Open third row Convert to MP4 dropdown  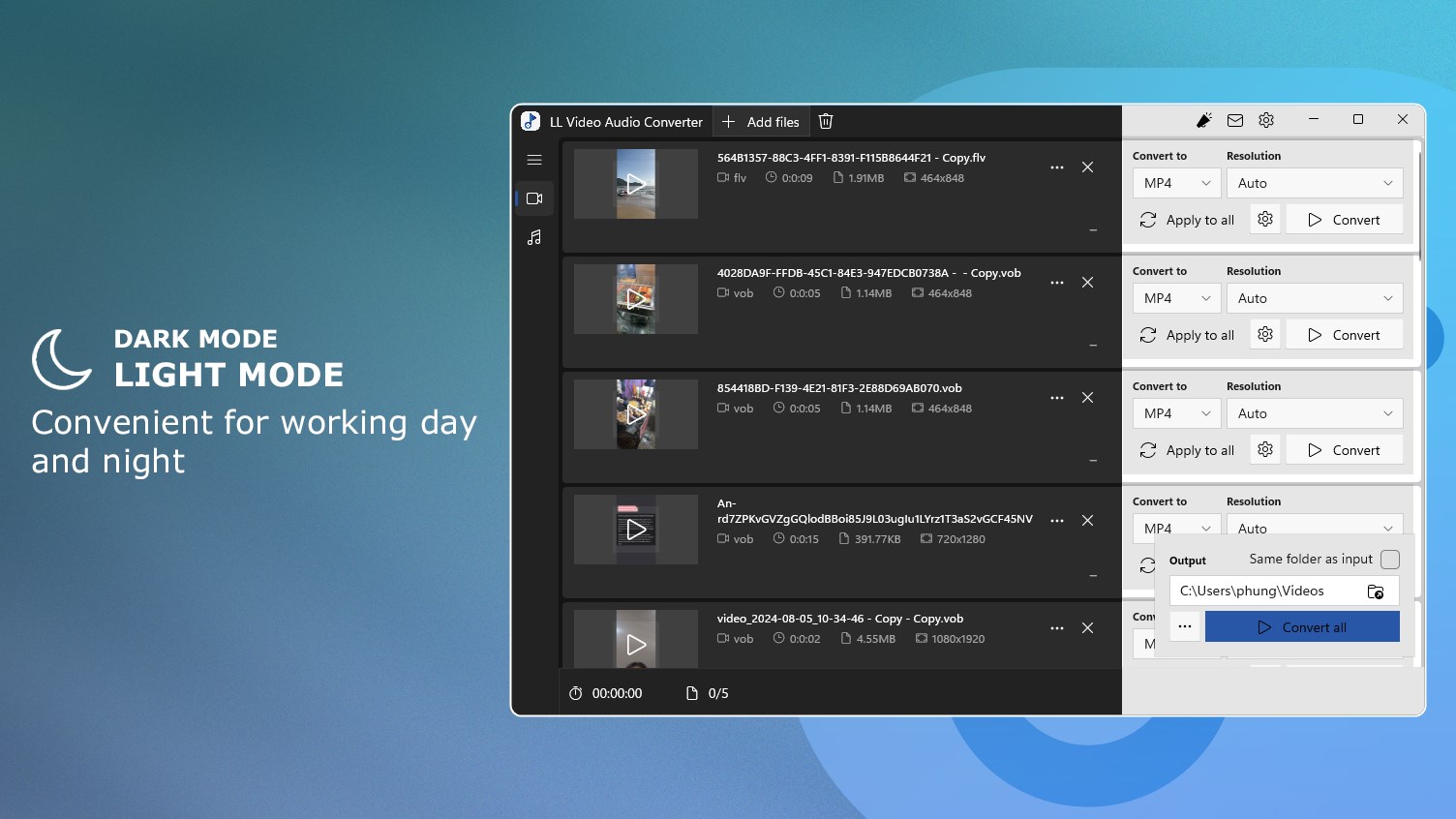[x=1177, y=413]
